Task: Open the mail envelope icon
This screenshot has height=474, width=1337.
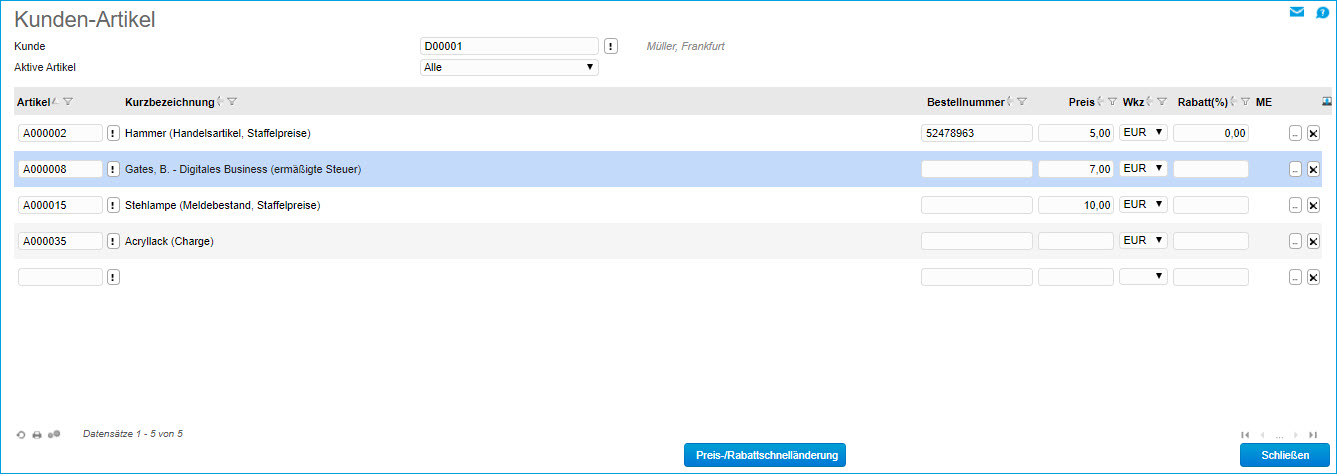Action: 1296,13
